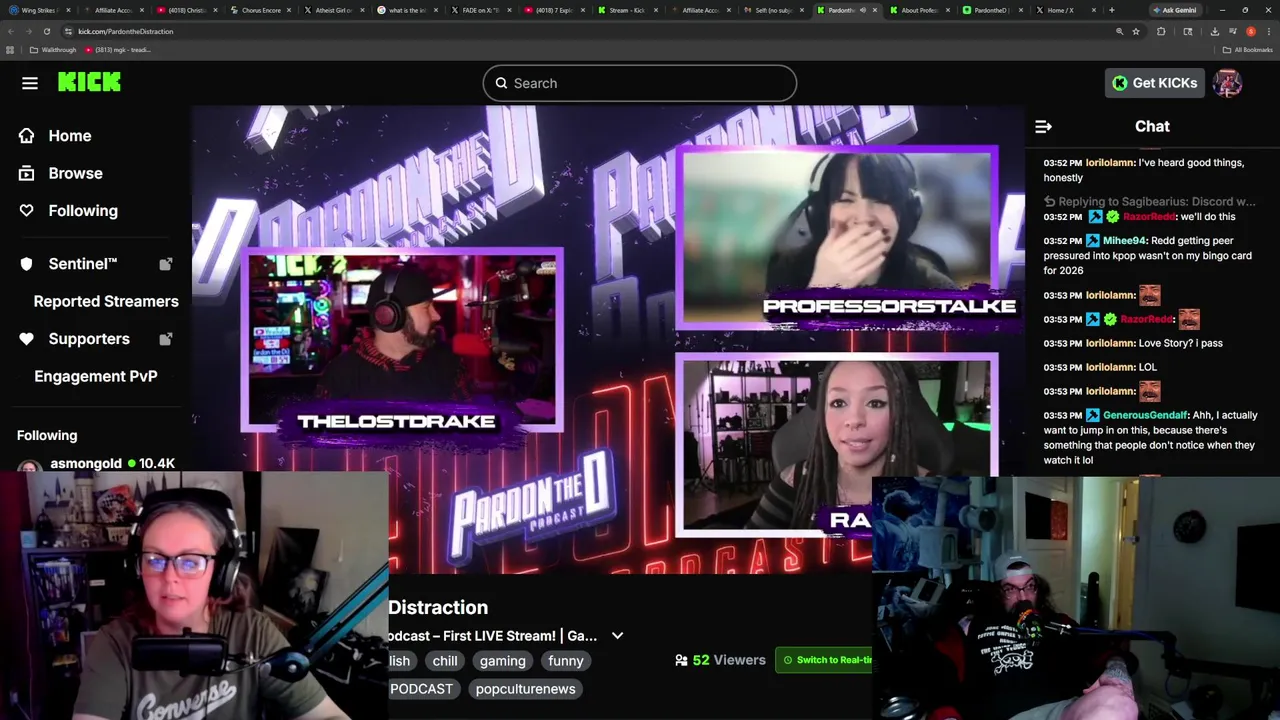The height and width of the screenshot is (720, 1280).
Task: Open browser downloads icon
Action: tap(1214, 31)
